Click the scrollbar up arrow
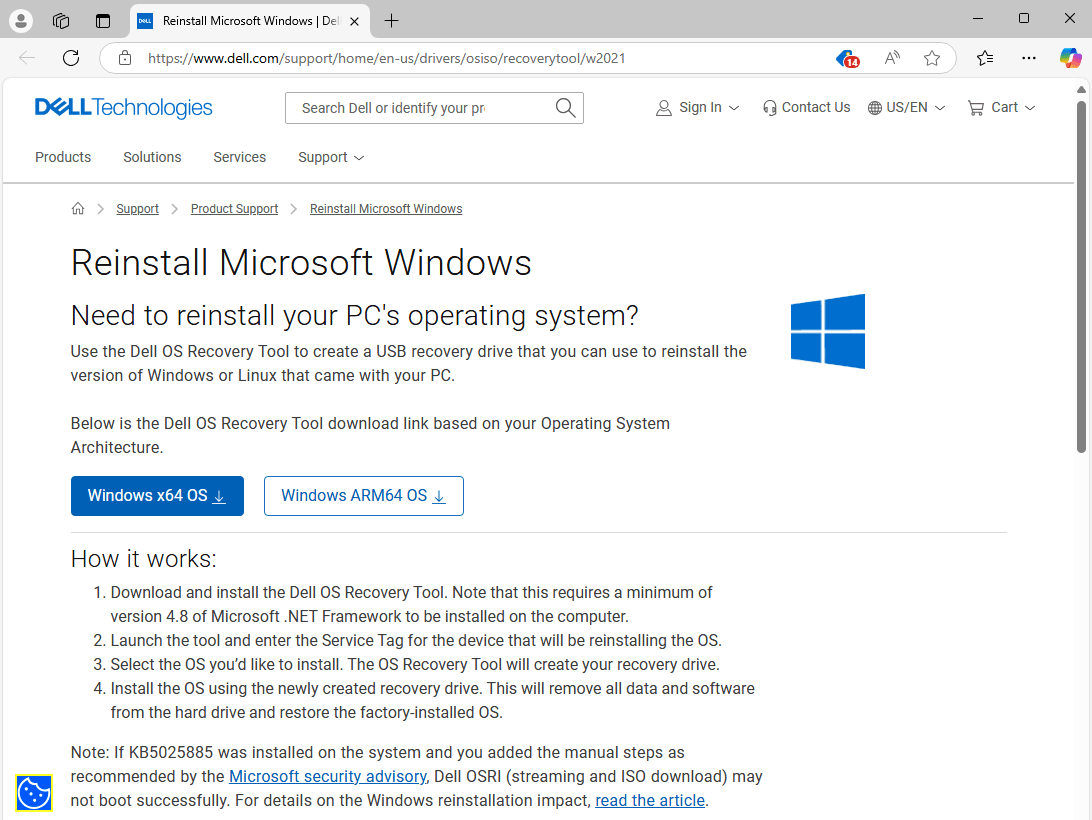 coord(1081,90)
